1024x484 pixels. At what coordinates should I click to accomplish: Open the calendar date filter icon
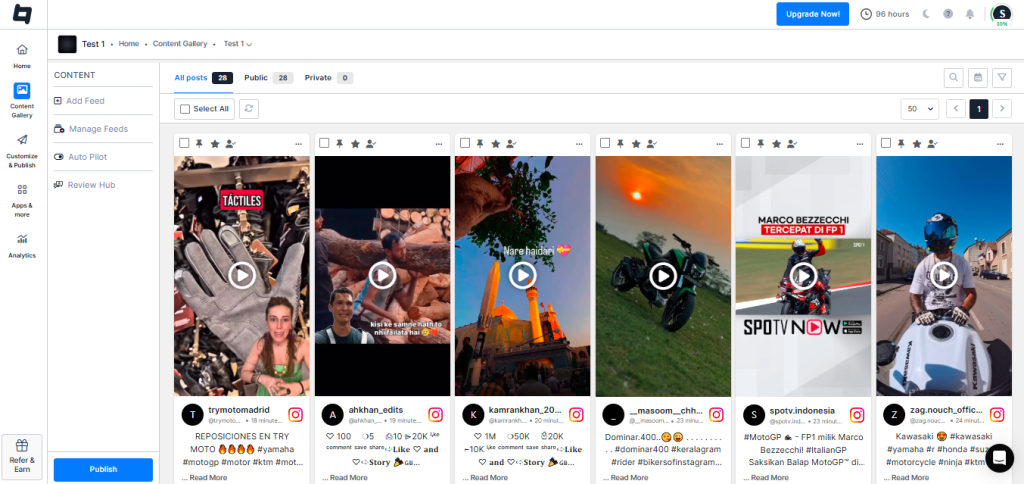(x=978, y=78)
